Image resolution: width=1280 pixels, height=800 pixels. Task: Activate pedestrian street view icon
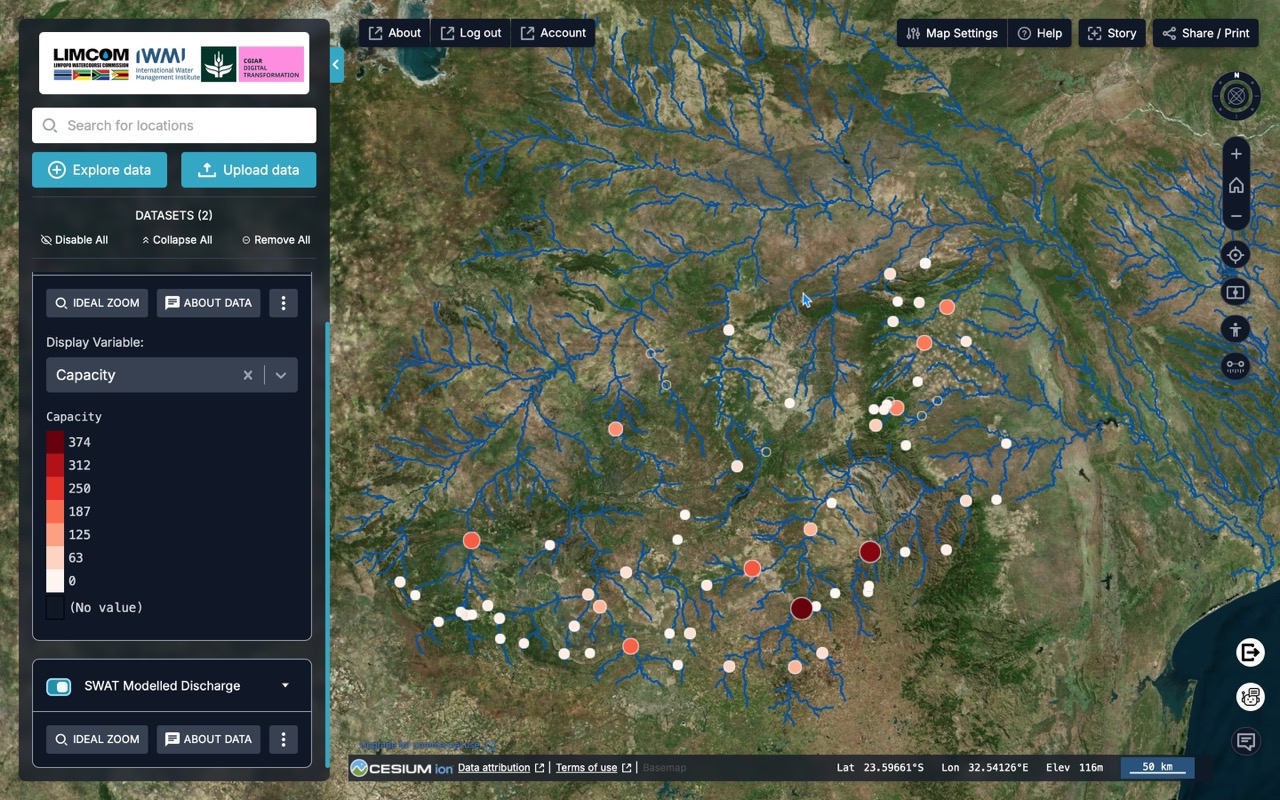pyautogui.click(x=1236, y=329)
